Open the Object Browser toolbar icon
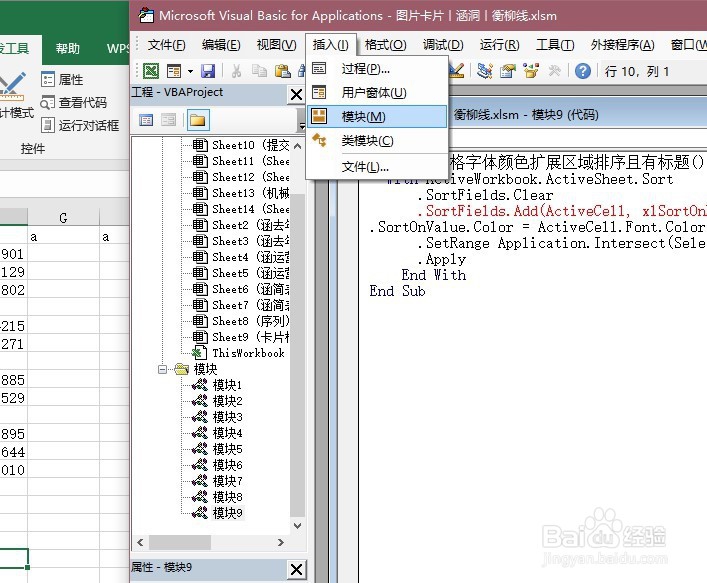The height and width of the screenshot is (583, 707). click(531, 71)
